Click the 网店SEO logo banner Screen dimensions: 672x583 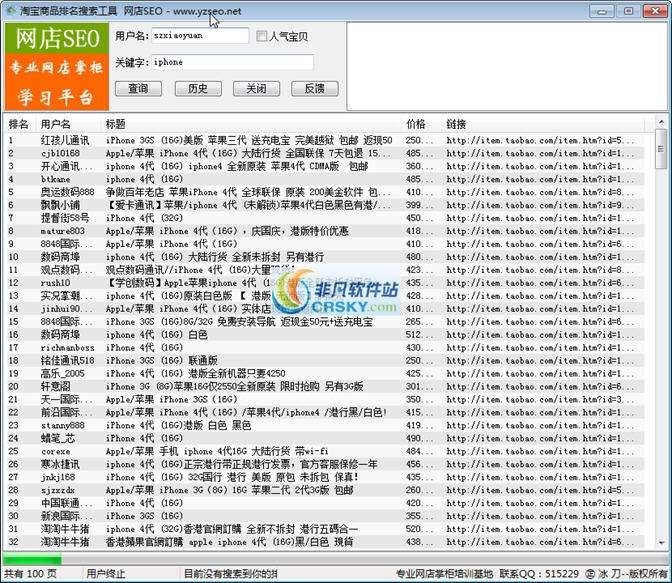coord(57,66)
